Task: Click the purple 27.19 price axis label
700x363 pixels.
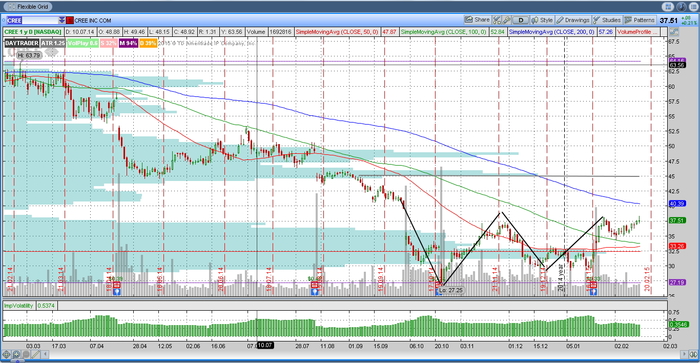Action: pyautogui.click(x=677, y=282)
